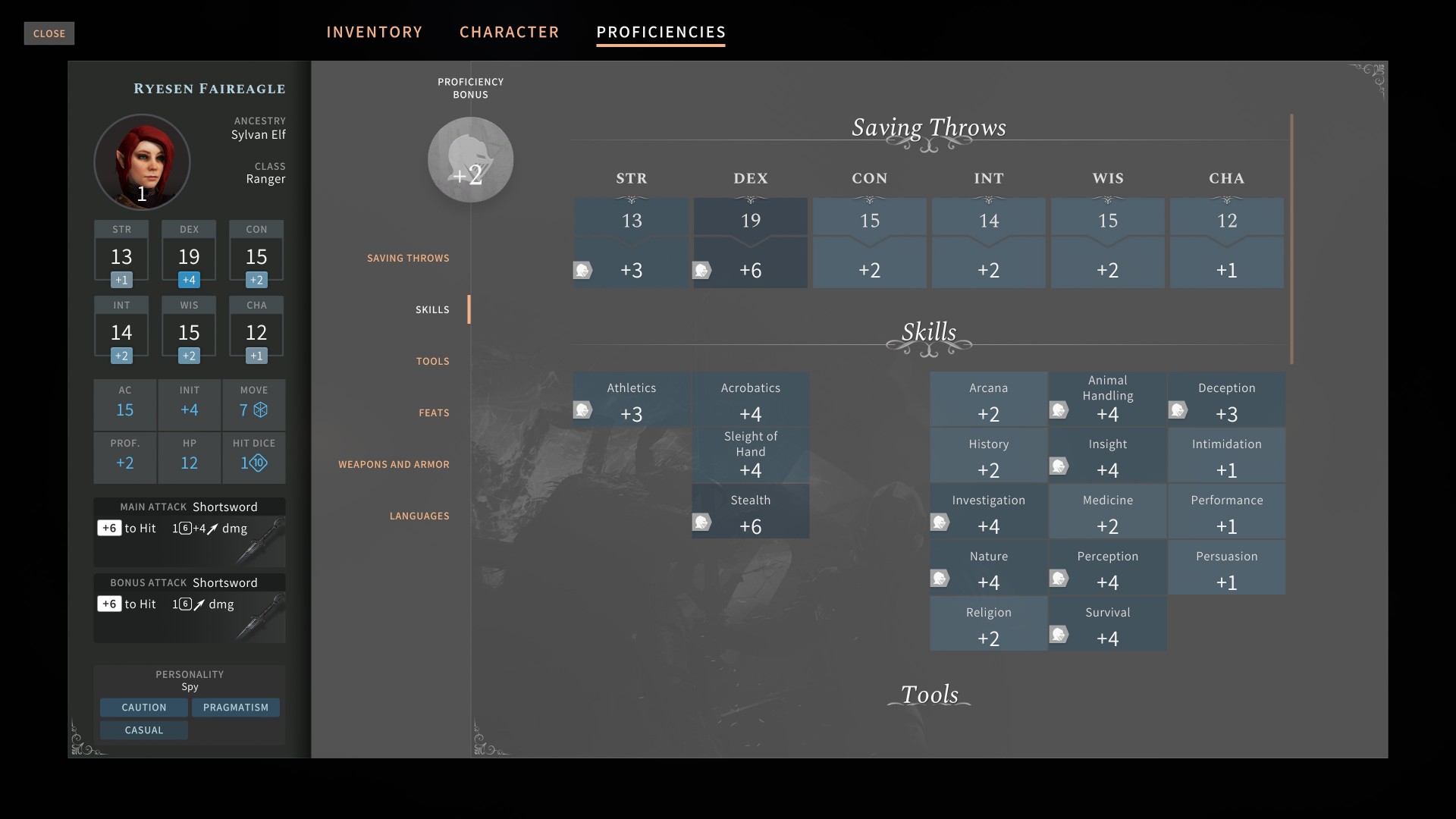Open the Inventory tab
Screen dimensions: 1456x819
point(374,32)
